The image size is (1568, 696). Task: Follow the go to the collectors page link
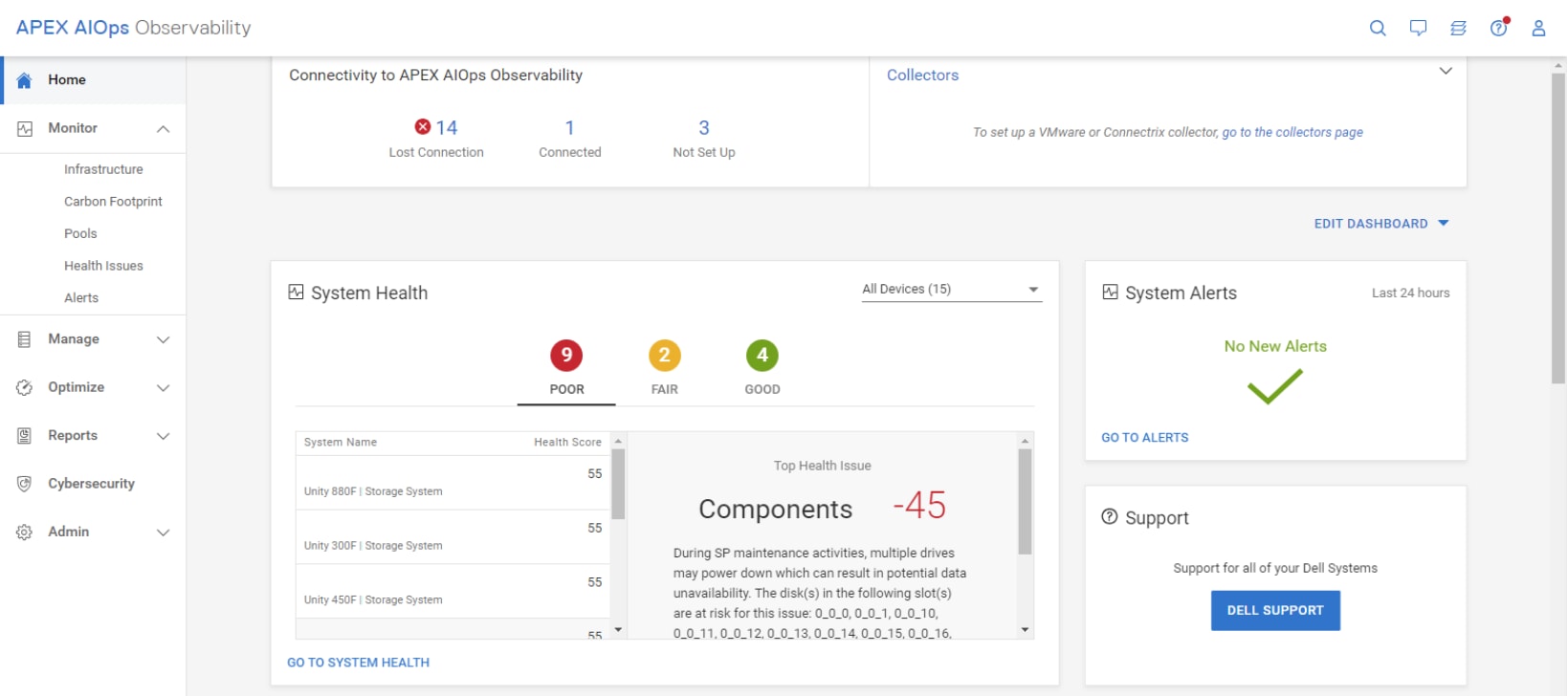[1292, 133]
